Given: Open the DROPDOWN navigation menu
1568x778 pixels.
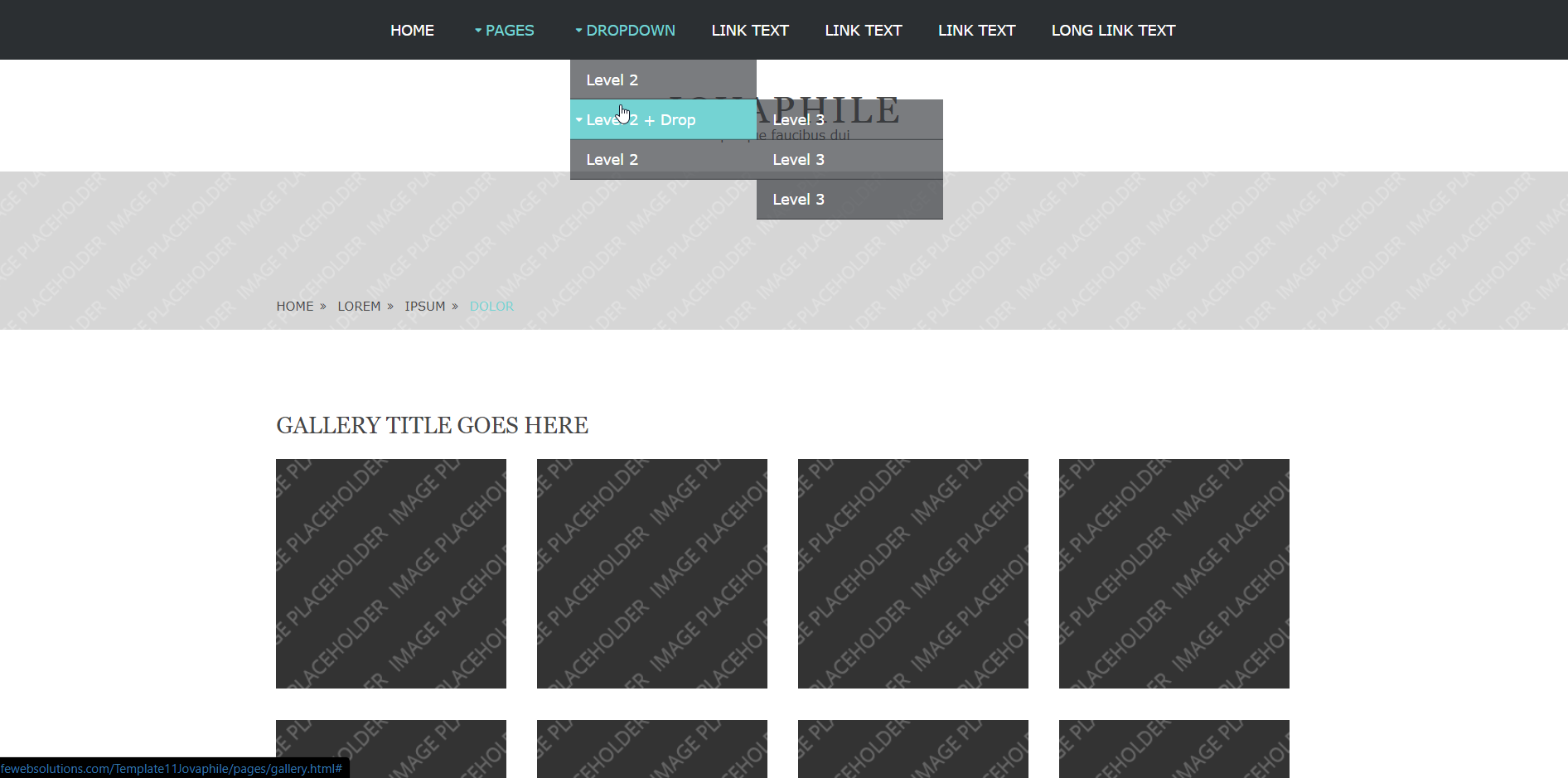Looking at the screenshot, I should [625, 31].
